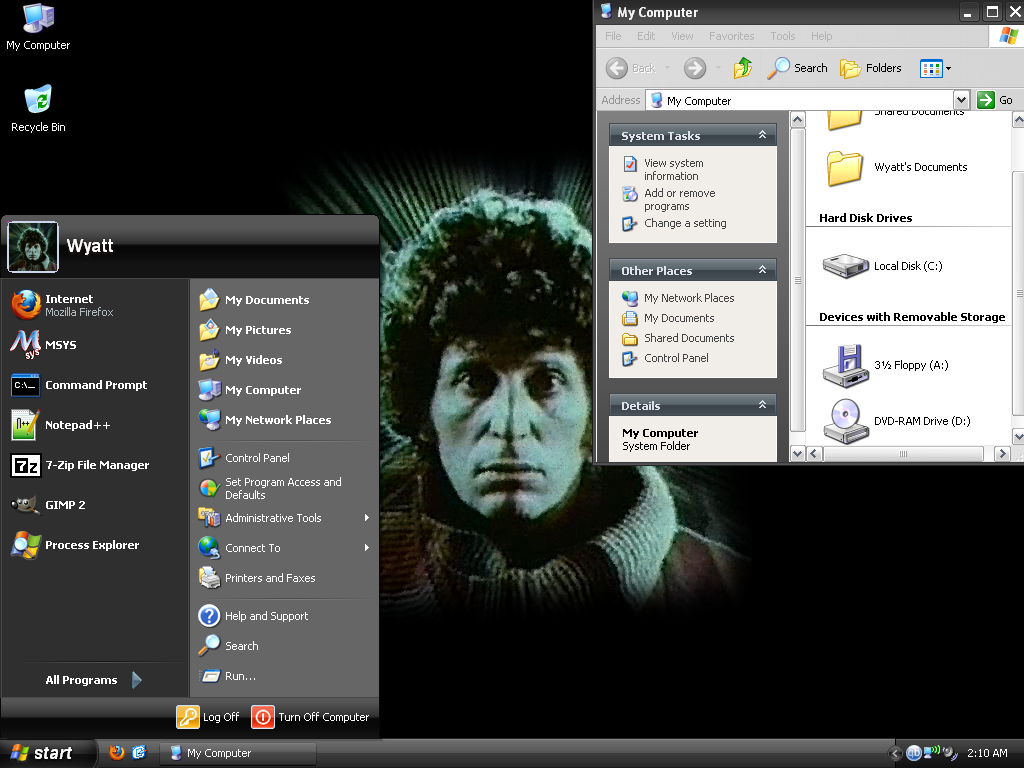Click the Address bar field
The width and height of the screenshot is (1024, 768).
tap(800, 100)
